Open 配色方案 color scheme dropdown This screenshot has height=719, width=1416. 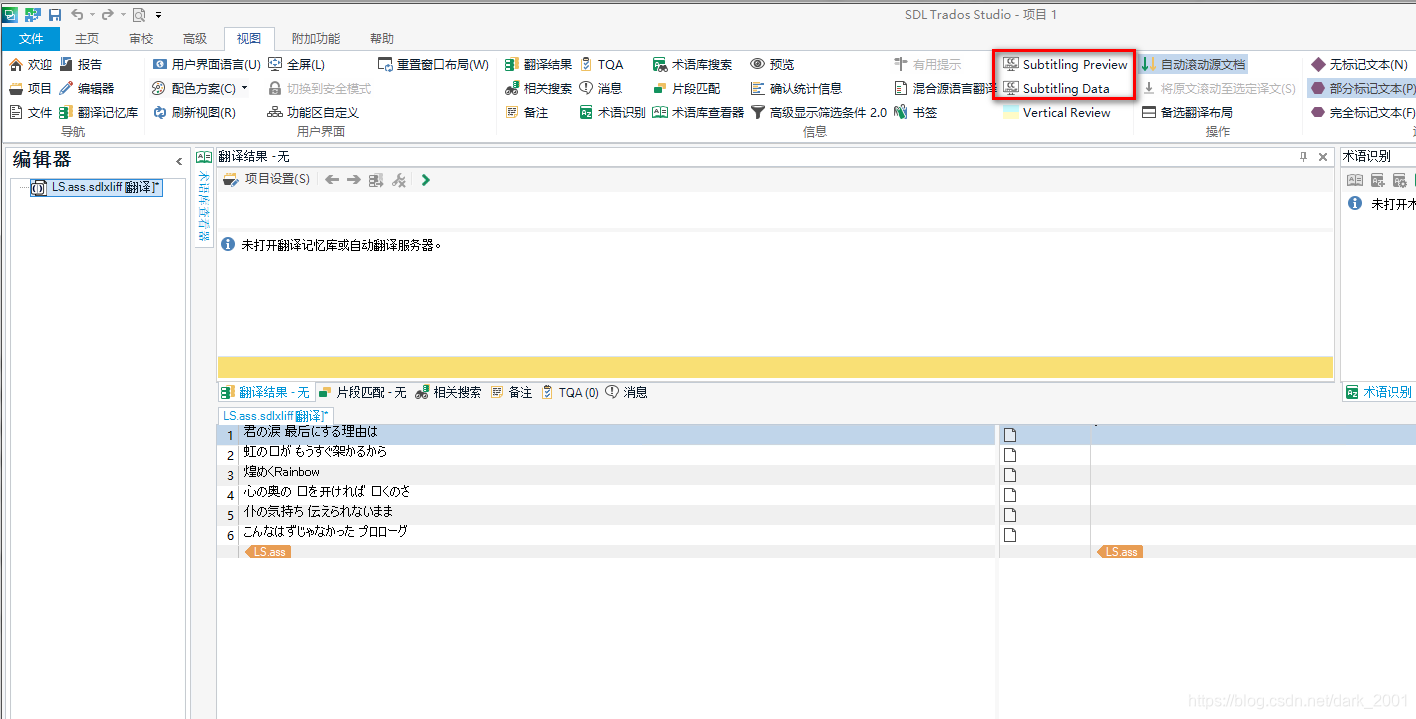click(199, 88)
